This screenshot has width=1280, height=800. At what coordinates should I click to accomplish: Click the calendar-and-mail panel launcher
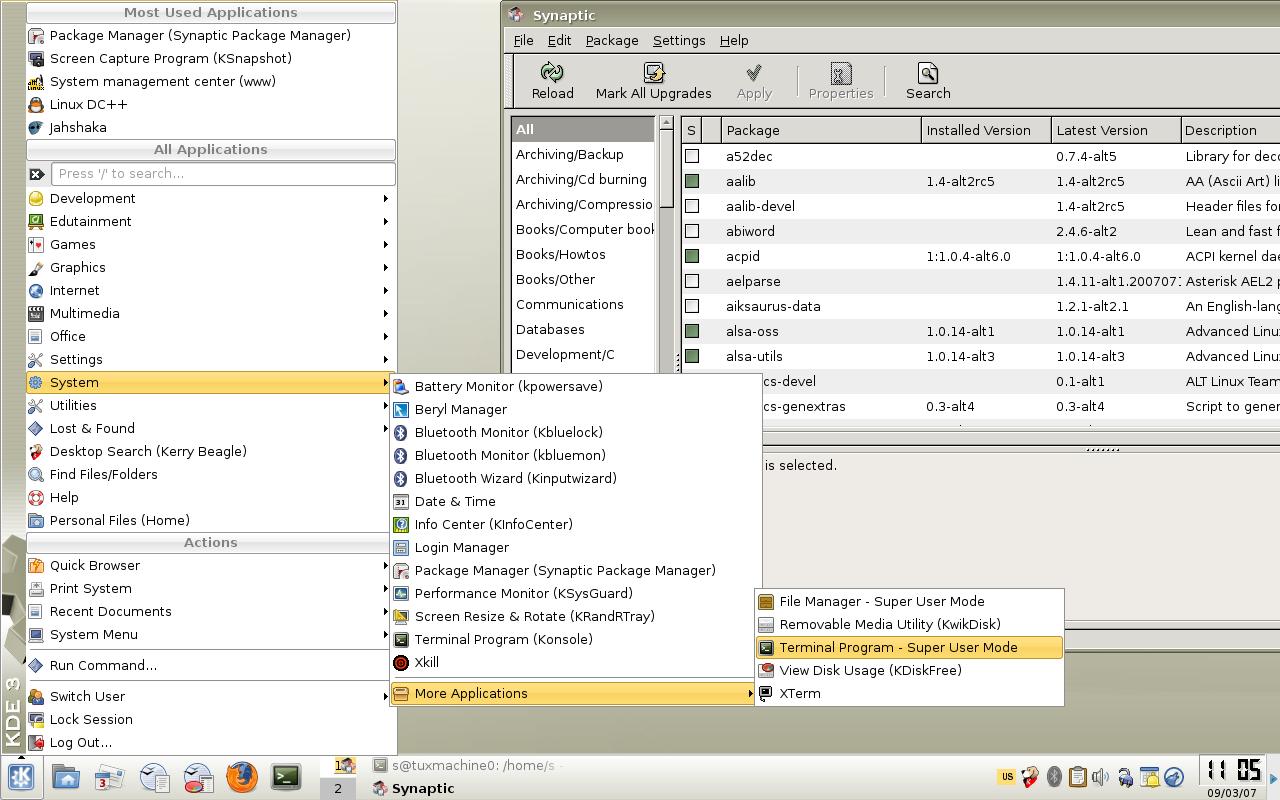point(109,777)
